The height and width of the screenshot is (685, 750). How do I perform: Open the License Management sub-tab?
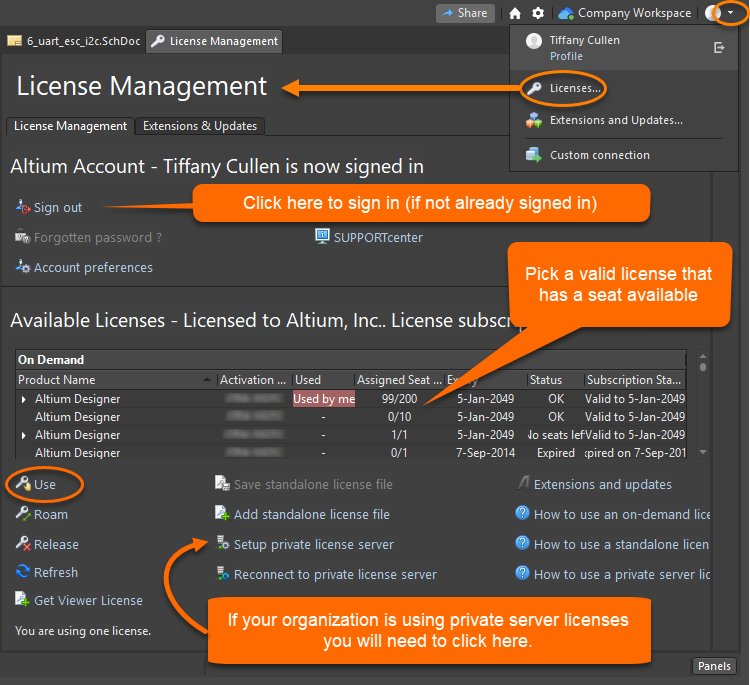click(x=70, y=126)
